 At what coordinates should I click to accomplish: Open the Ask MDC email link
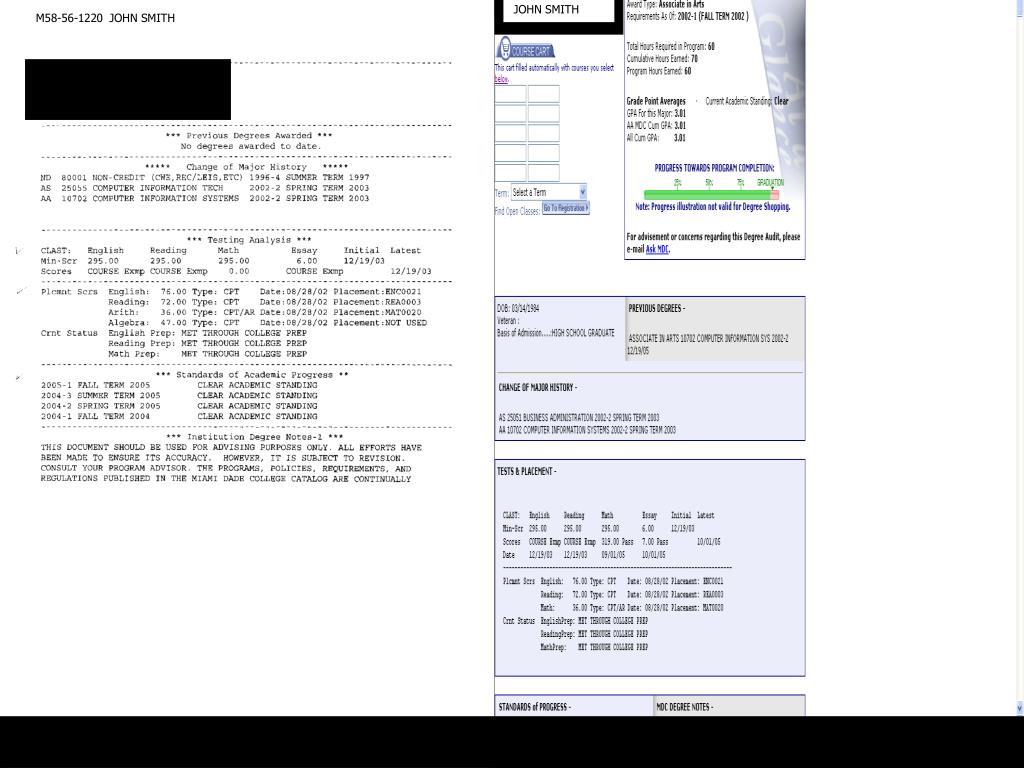coord(657,249)
